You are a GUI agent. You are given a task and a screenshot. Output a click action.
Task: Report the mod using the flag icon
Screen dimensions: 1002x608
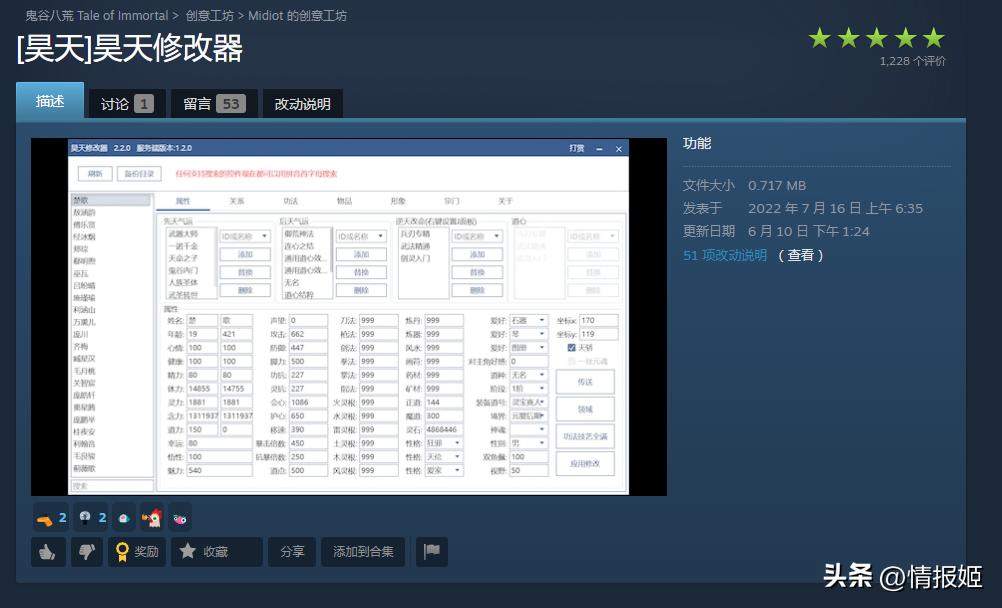tap(431, 551)
